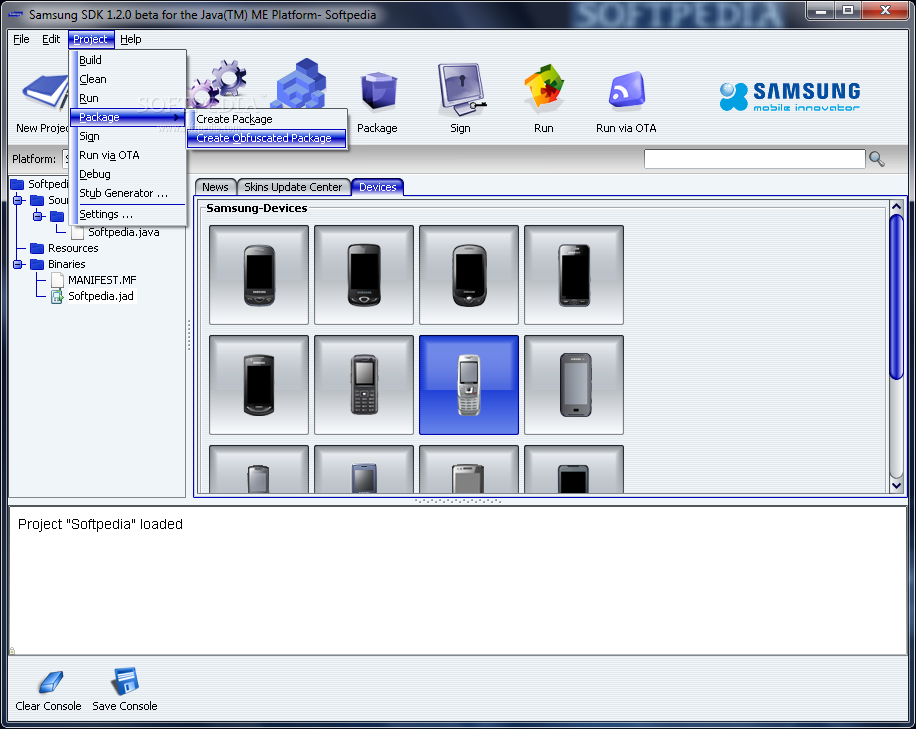Click the Run toolbar puzzle icon
The height and width of the screenshot is (729, 916).
[x=544, y=89]
